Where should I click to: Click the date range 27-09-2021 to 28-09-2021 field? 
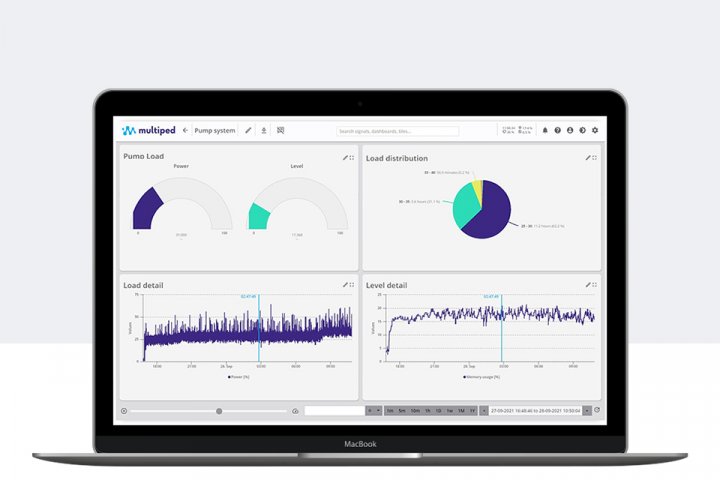coord(535,411)
